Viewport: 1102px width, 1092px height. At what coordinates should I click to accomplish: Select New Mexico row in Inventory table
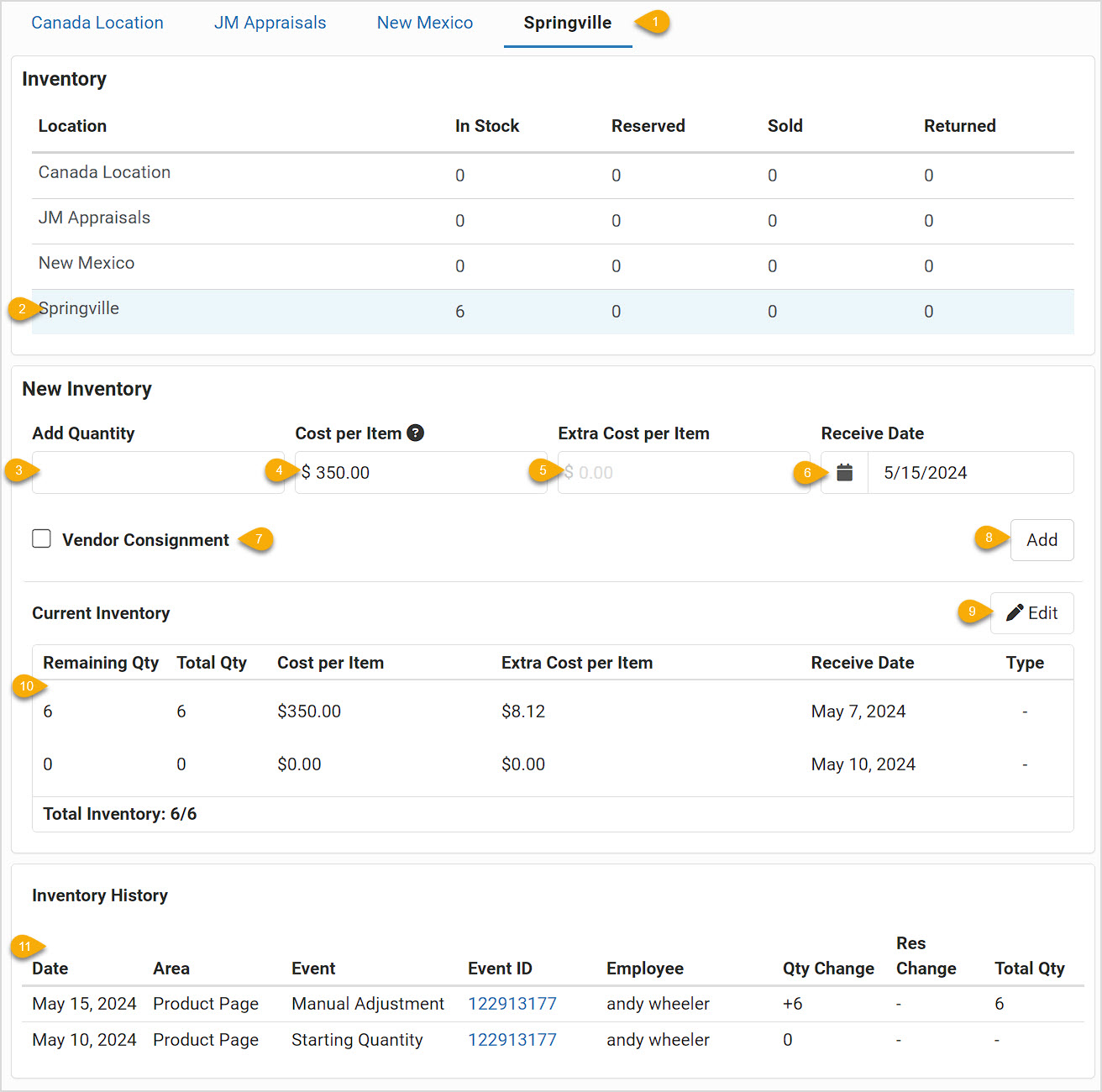click(x=553, y=266)
